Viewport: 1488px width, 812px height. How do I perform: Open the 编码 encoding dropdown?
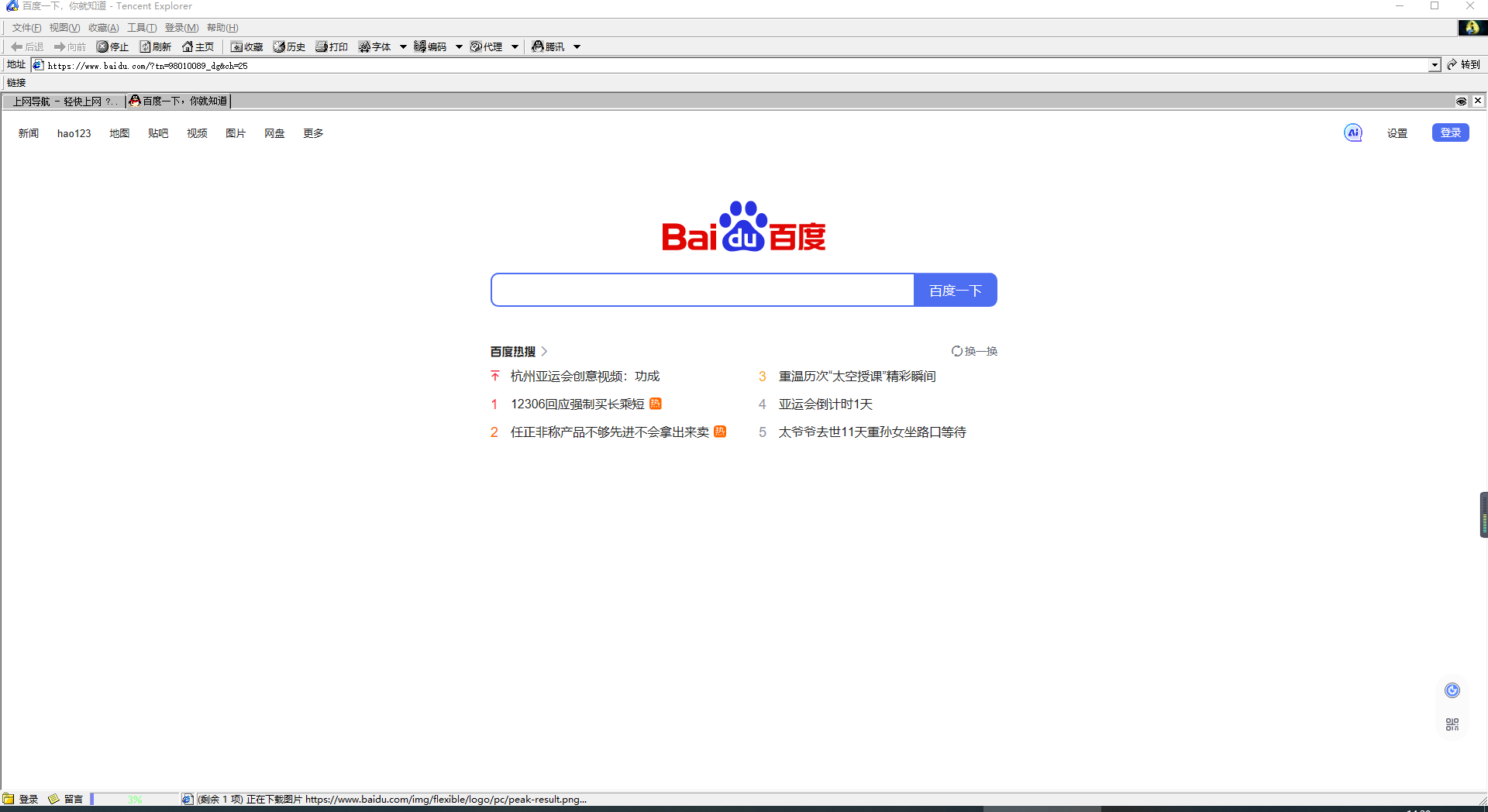click(x=458, y=46)
